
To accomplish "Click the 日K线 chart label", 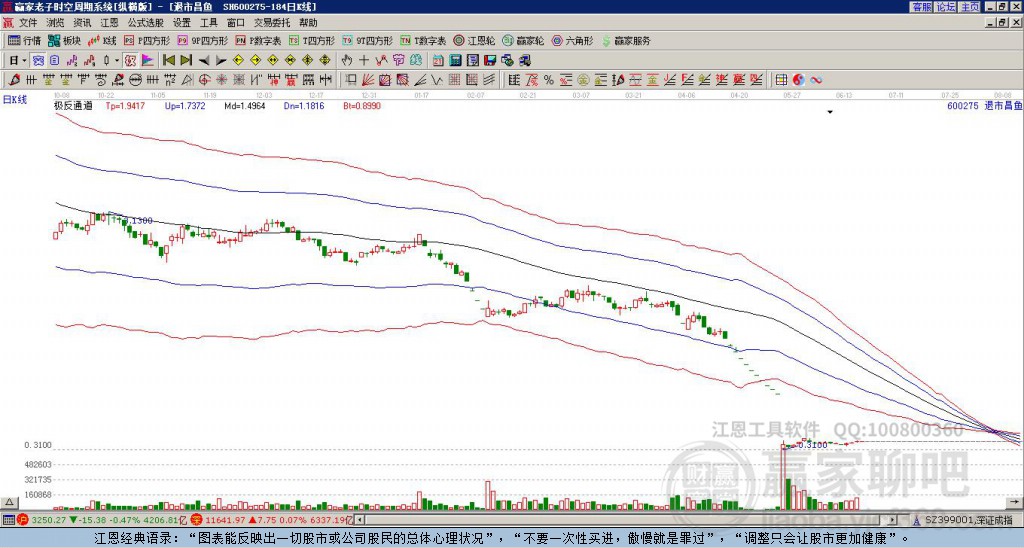I will click(x=15, y=100).
